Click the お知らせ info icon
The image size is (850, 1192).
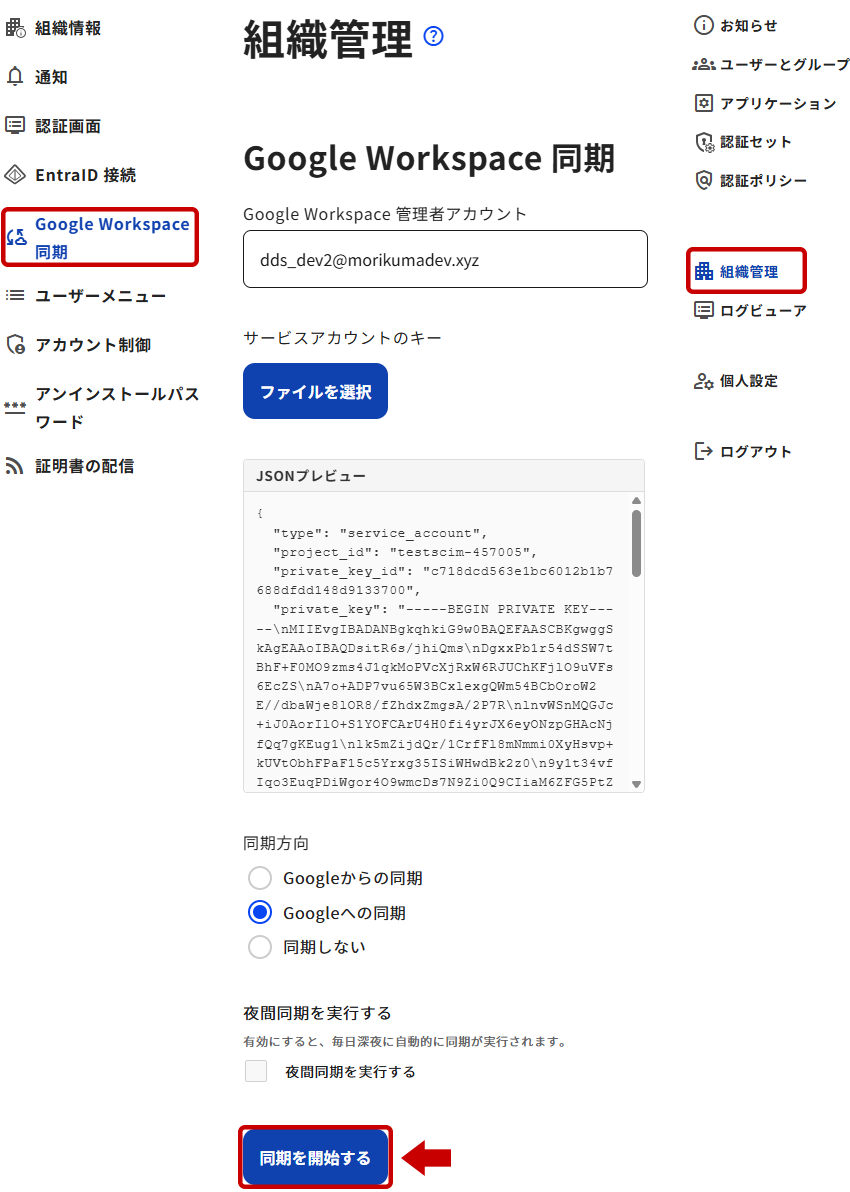pos(704,25)
